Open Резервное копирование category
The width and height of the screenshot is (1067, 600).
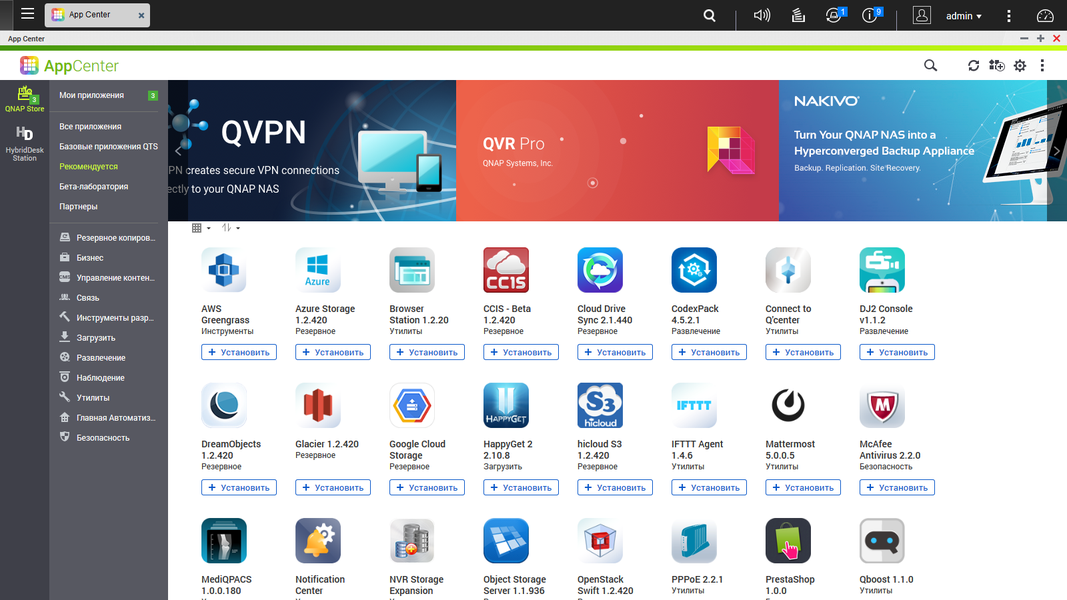(x=108, y=237)
